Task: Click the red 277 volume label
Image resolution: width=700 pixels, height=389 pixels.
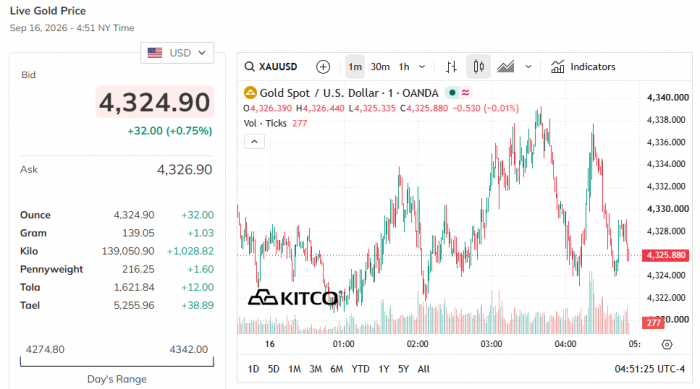Action: [653, 323]
